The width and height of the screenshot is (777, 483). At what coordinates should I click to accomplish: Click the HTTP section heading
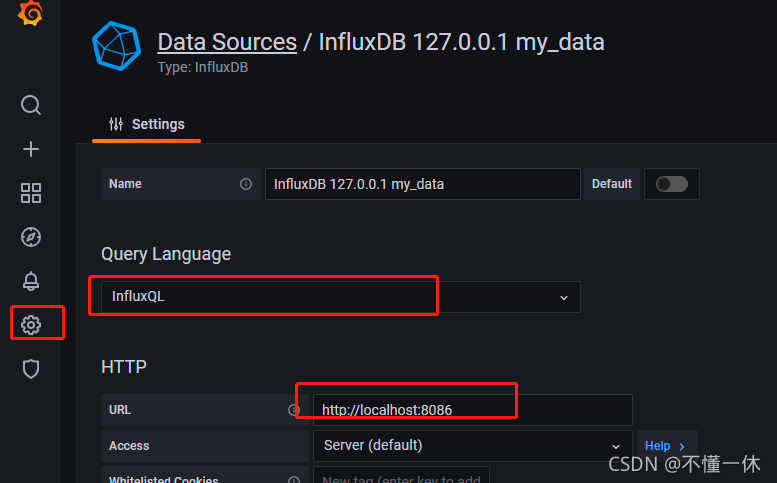pyautogui.click(x=124, y=367)
